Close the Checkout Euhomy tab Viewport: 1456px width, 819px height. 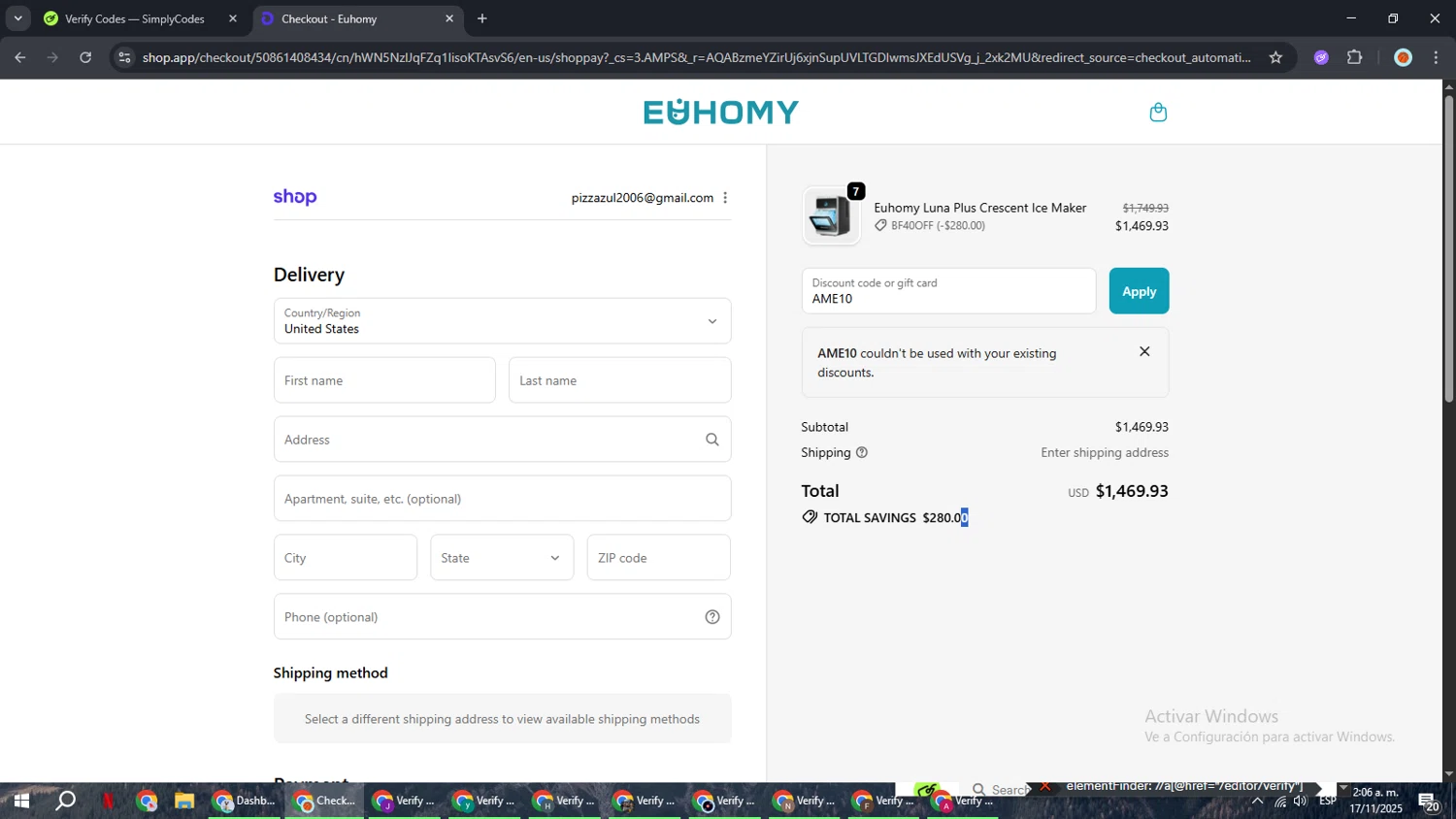[x=448, y=18]
